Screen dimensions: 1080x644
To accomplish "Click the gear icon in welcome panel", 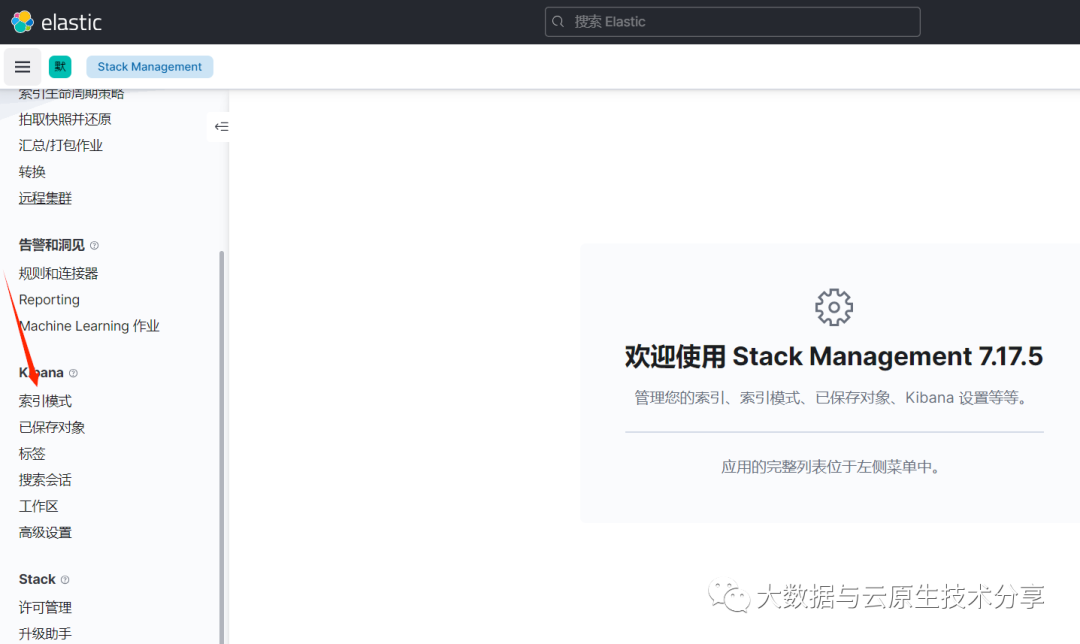I will [x=833, y=307].
